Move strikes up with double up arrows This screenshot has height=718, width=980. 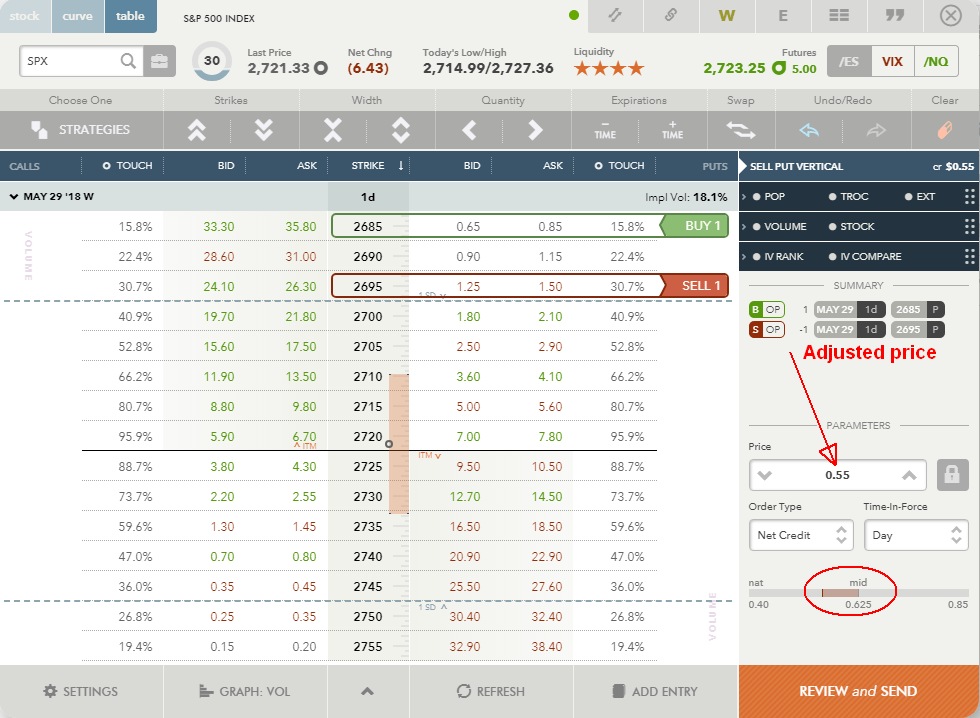coord(197,130)
